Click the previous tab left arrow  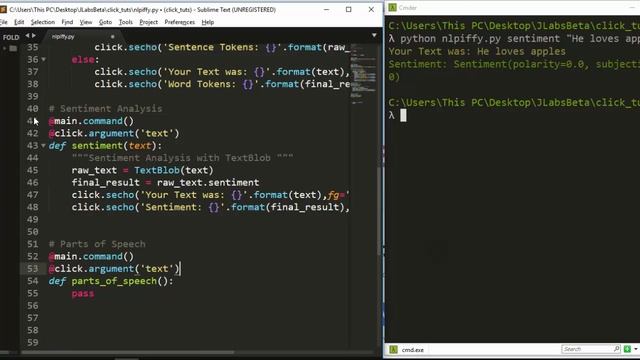[x=27, y=36]
